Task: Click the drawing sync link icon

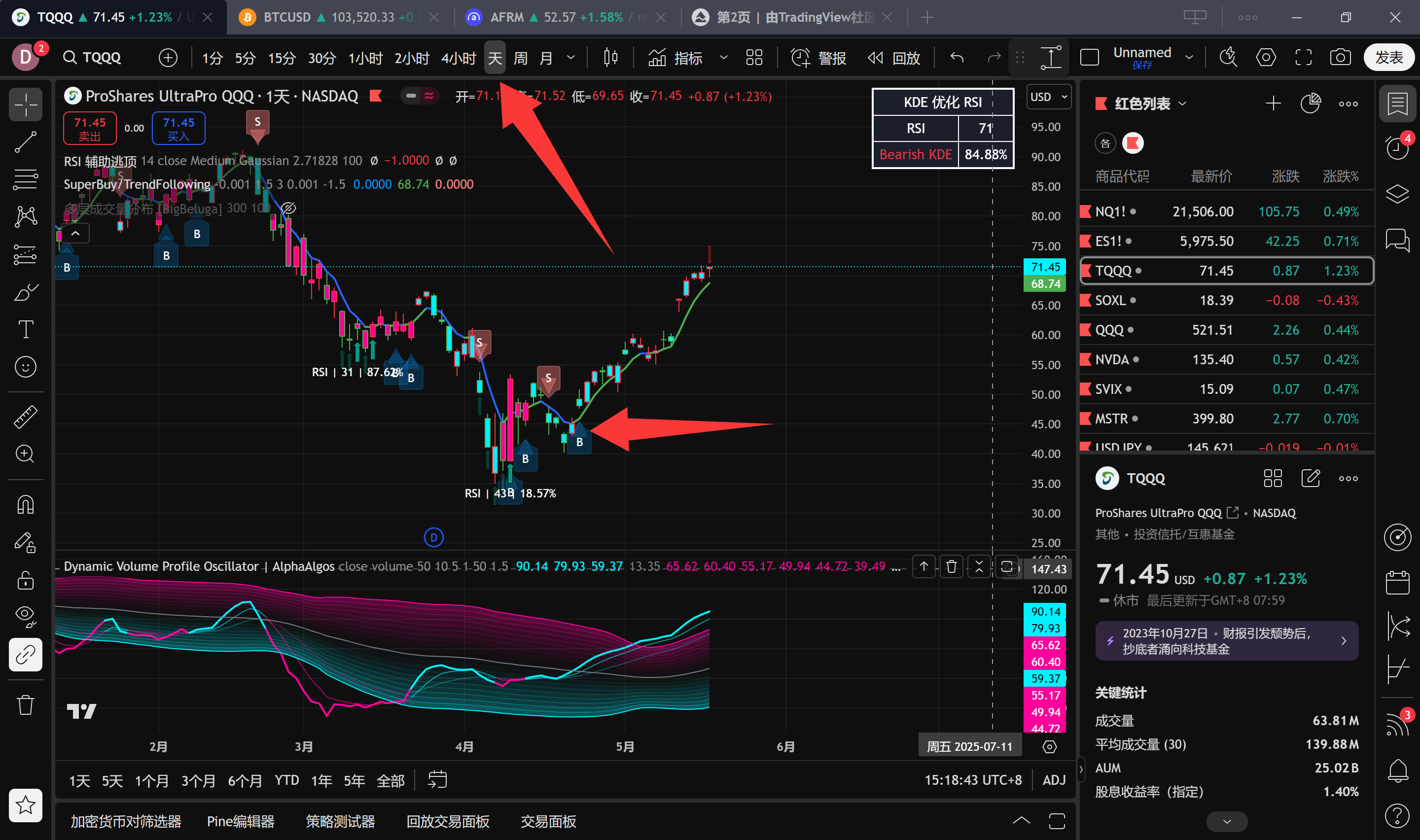Action: (26, 655)
